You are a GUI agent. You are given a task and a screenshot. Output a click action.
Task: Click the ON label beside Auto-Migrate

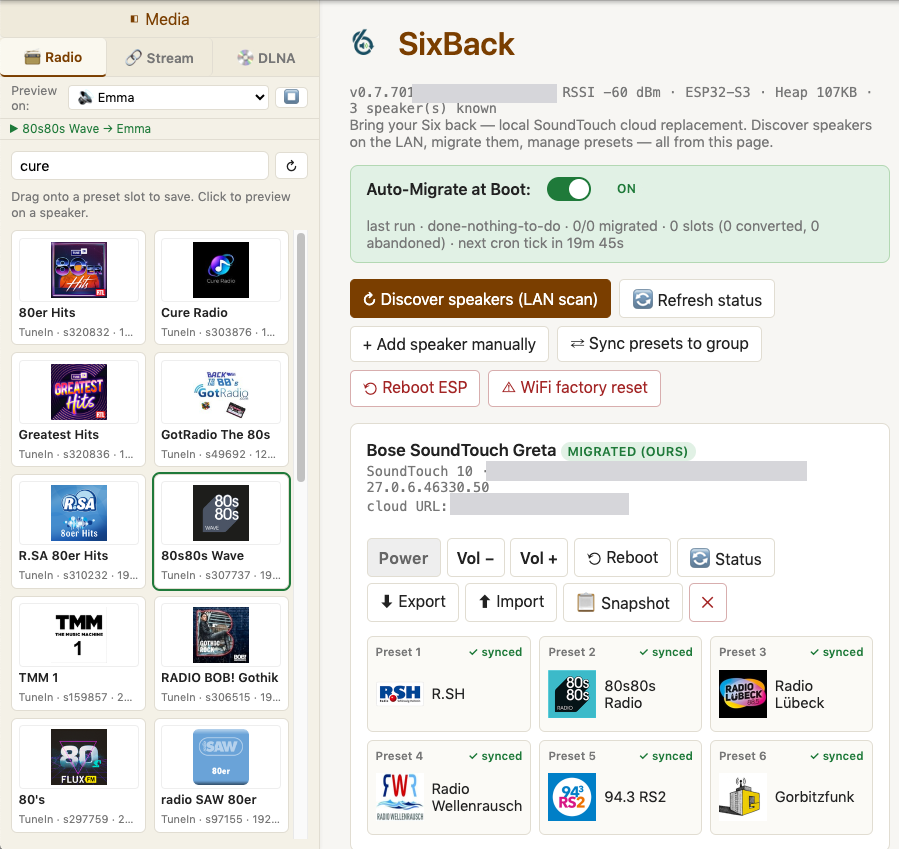click(x=626, y=189)
